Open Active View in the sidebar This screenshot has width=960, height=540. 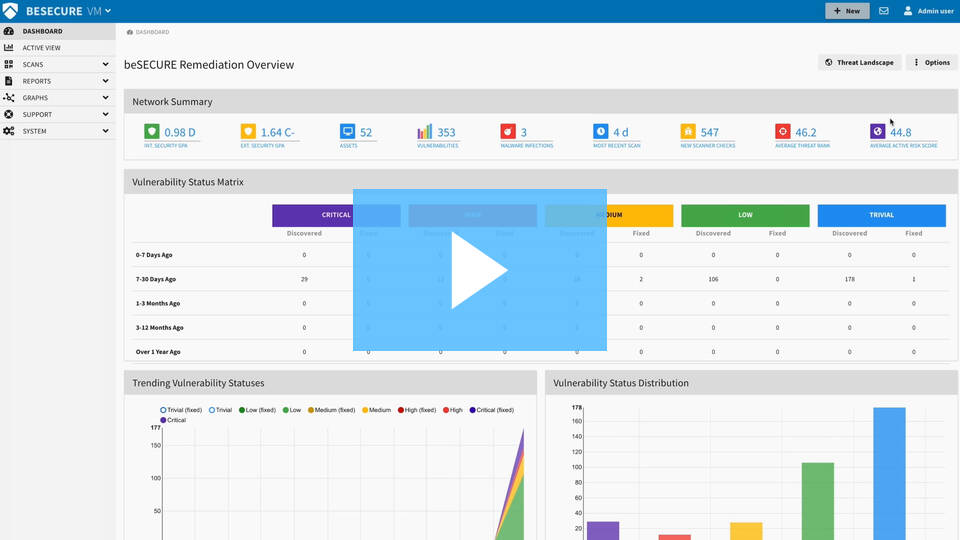coord(58,48)
